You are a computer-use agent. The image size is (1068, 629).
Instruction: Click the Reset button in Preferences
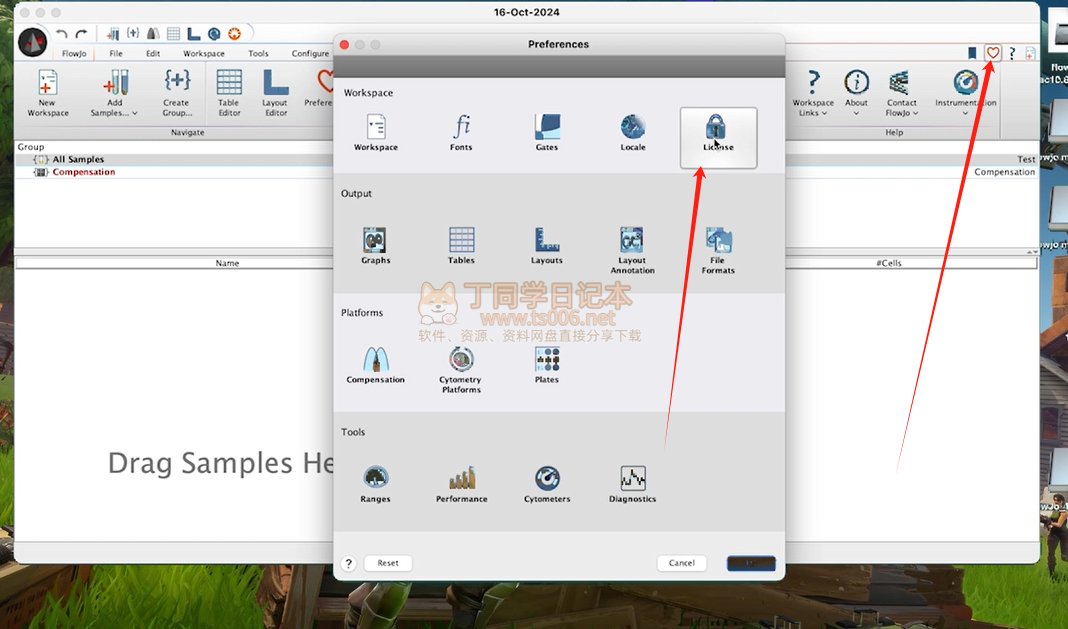[388, 563]
